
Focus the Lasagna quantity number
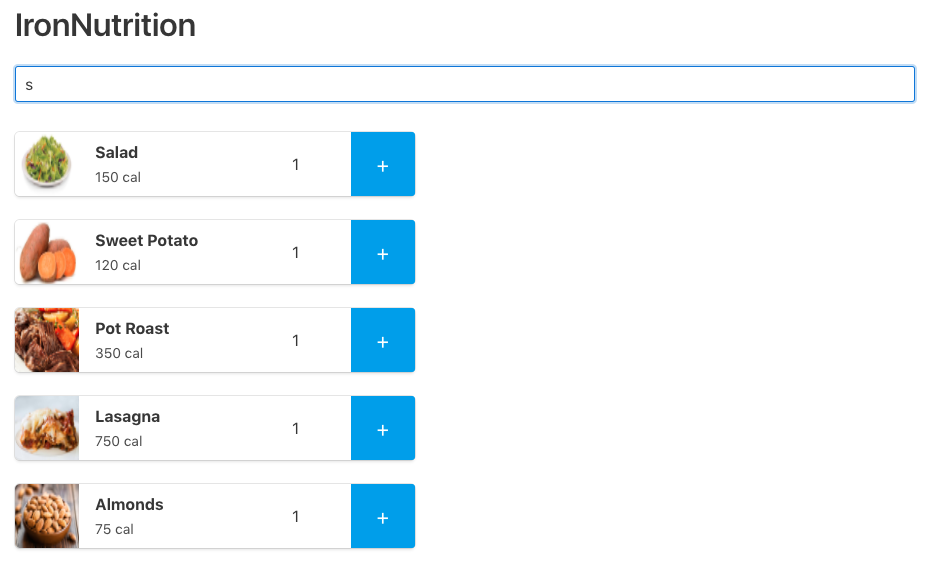pyautogui.click(x=296, y=429)
